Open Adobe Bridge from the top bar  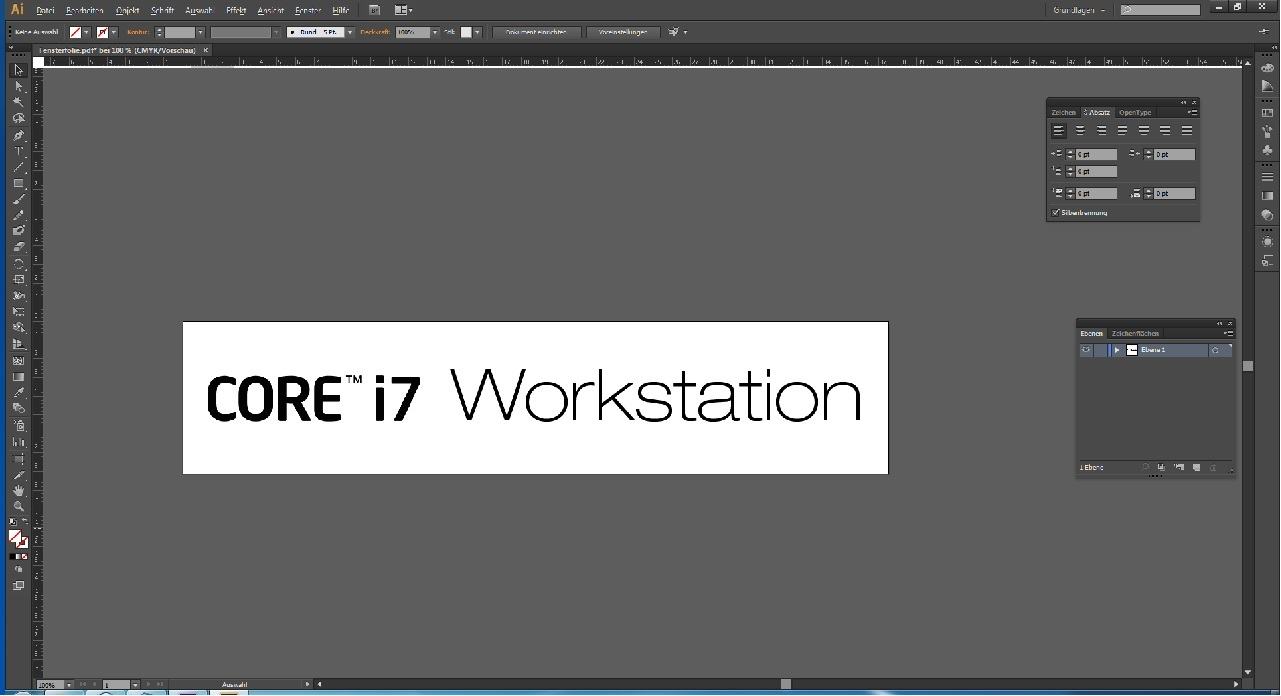[374, 10]
